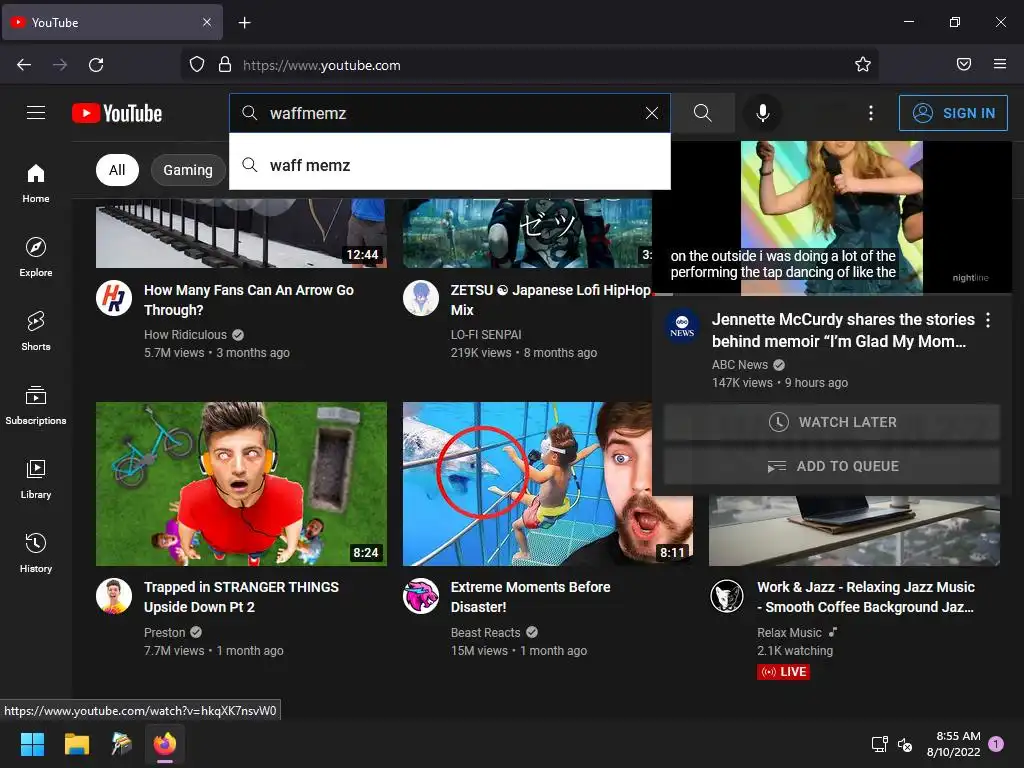Go to Home in the sidebar
This screenshot has height=768, width=1024.
(x=36, y=184)
